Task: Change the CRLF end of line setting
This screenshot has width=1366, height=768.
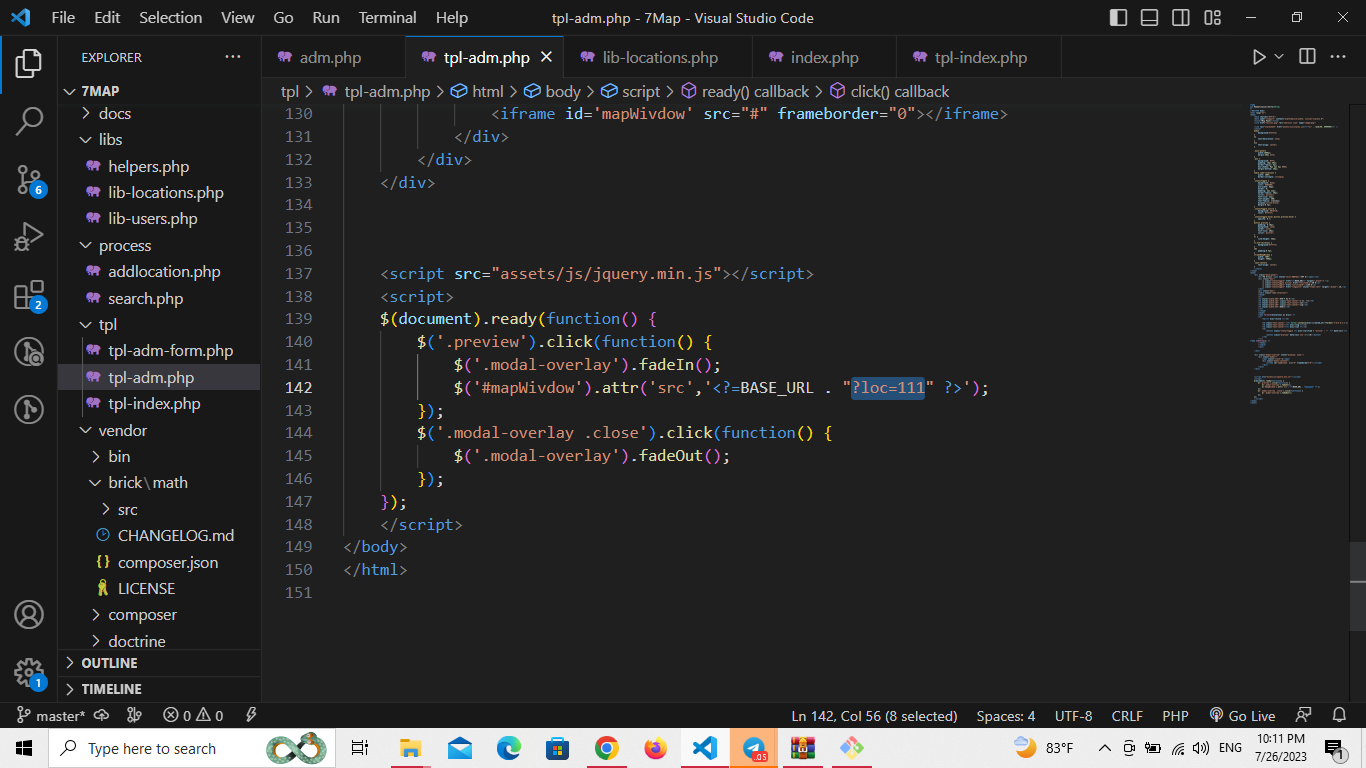Action: pos(1127,716)
